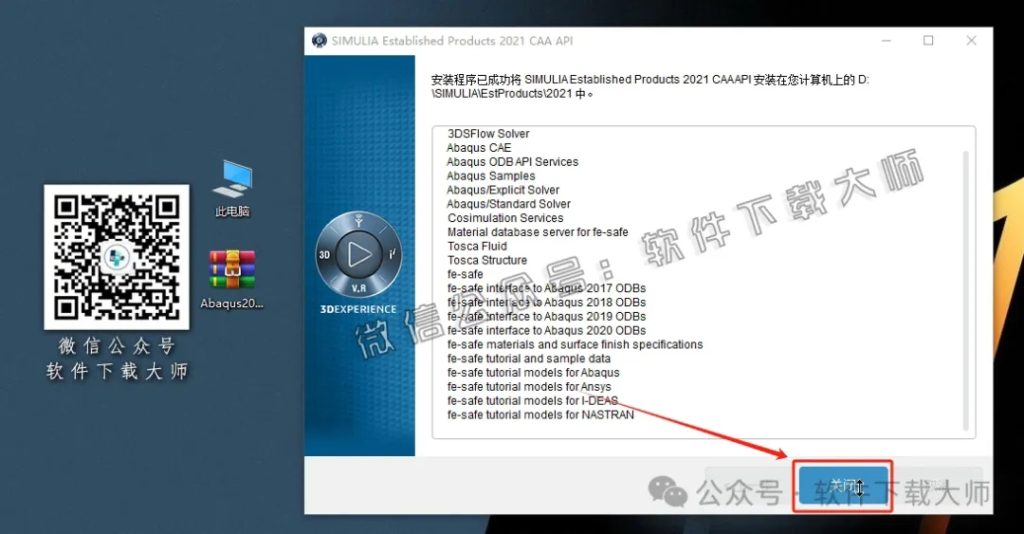Click the SIMULIA title bar app icon
The width and height of the screenshot is (1024, 534).
[319, 40]
